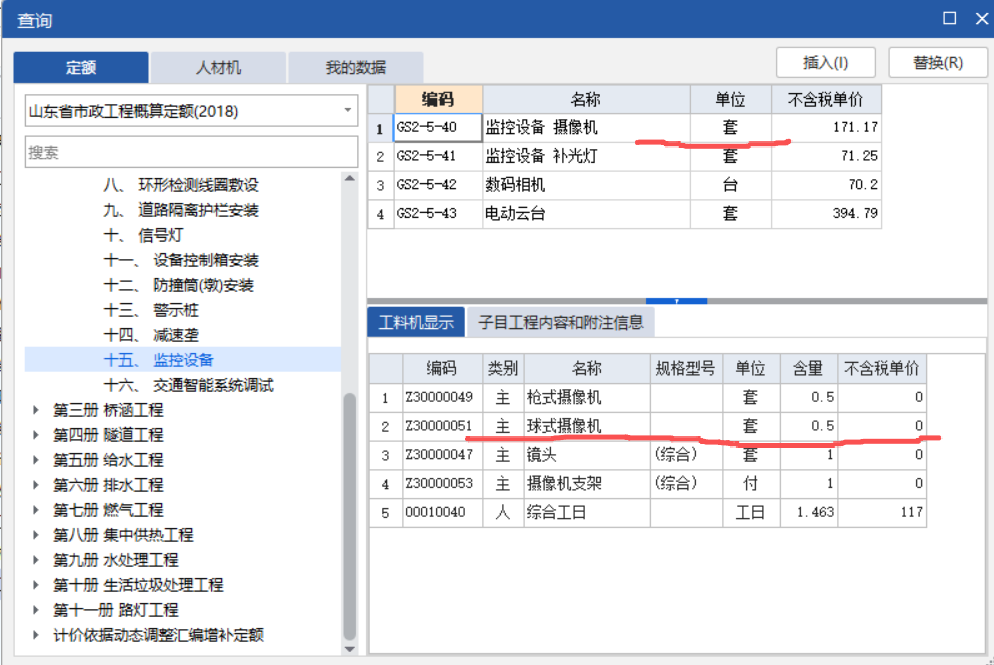Open the 山东省市政工程概算定额(2018) dropdown
The height and width of the screenshot is (665, 994).
(191, 111)
